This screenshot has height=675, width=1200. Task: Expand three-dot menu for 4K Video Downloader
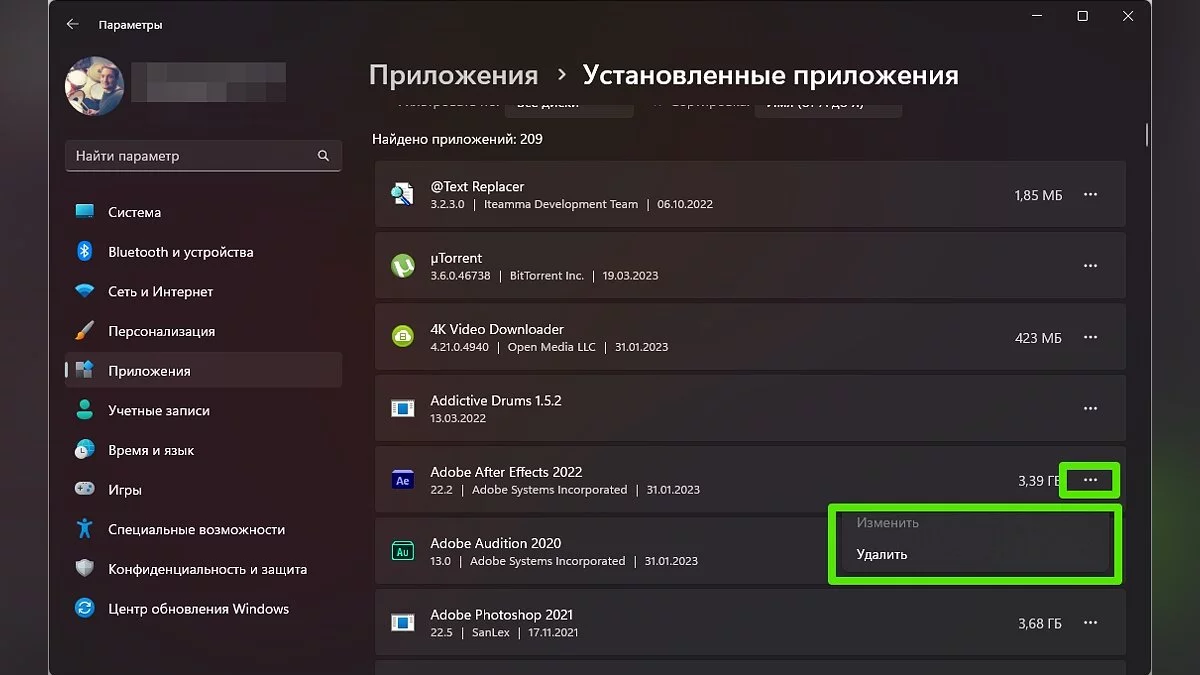1090,338
